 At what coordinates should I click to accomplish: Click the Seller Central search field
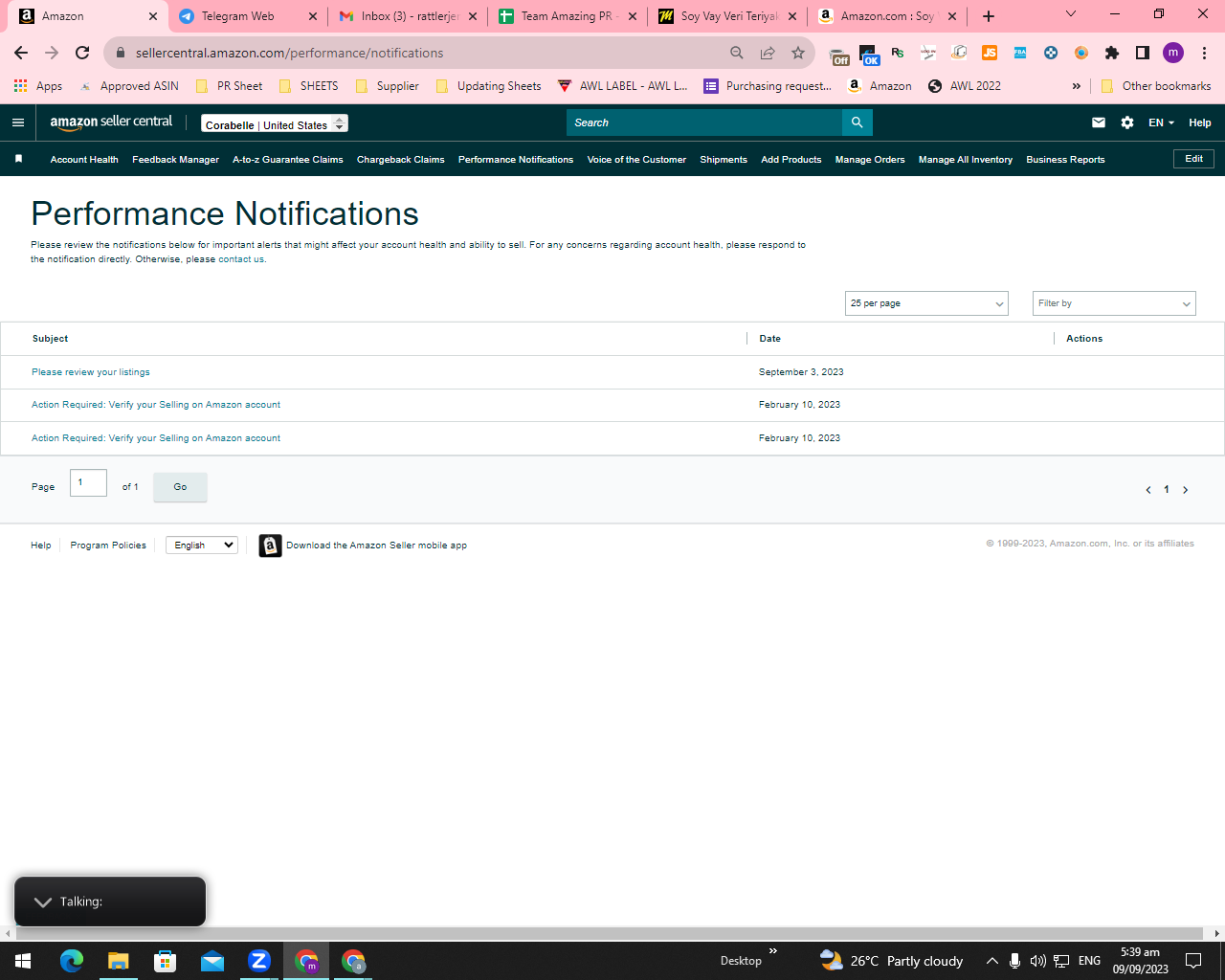point(704,122)
